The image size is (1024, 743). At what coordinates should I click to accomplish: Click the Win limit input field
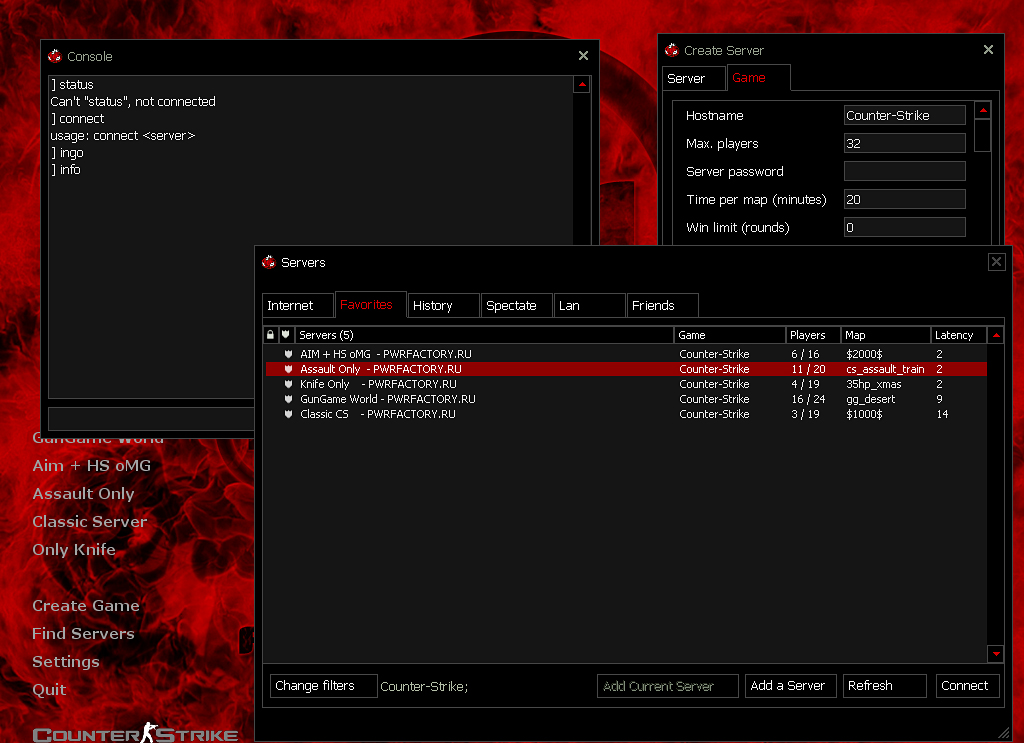tap(904, 227)
